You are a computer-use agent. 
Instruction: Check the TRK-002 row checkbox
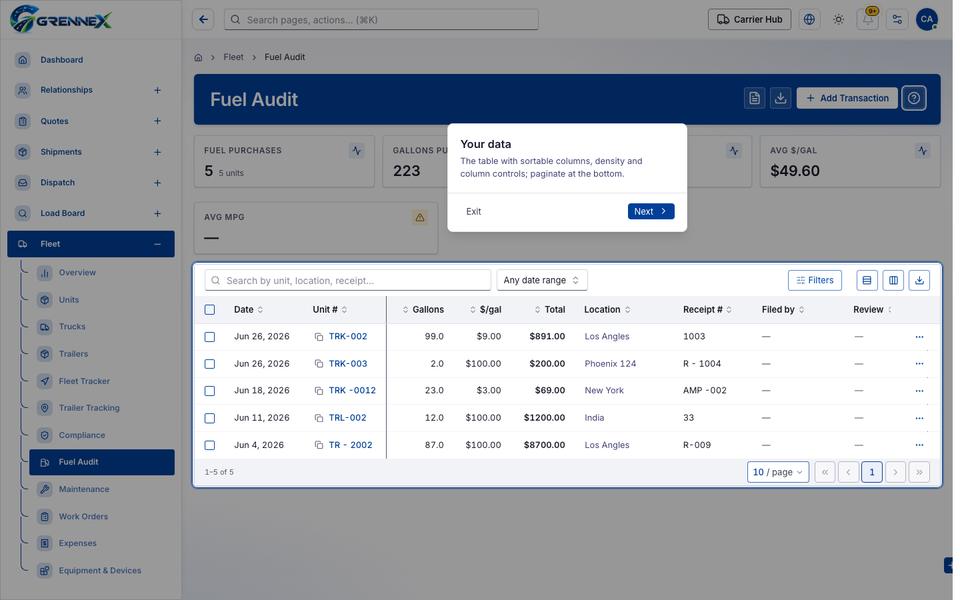(209, 337)
